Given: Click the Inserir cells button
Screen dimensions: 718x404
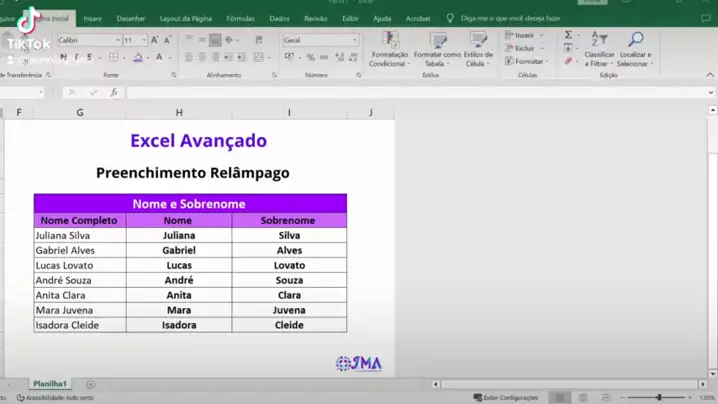Looking at the screenshot, I should coord(522,35).
